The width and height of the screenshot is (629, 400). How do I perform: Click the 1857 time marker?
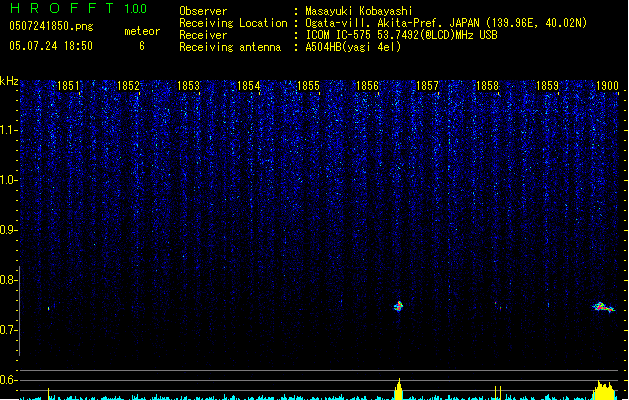427,86
